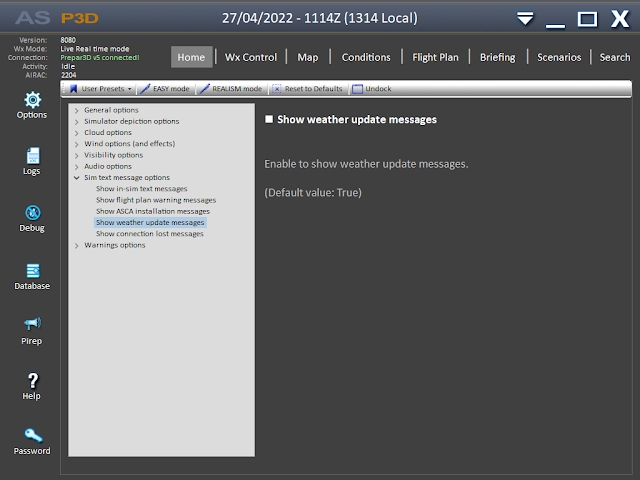
Task: Open the Debug bug icon
Action: click(31, 213)
